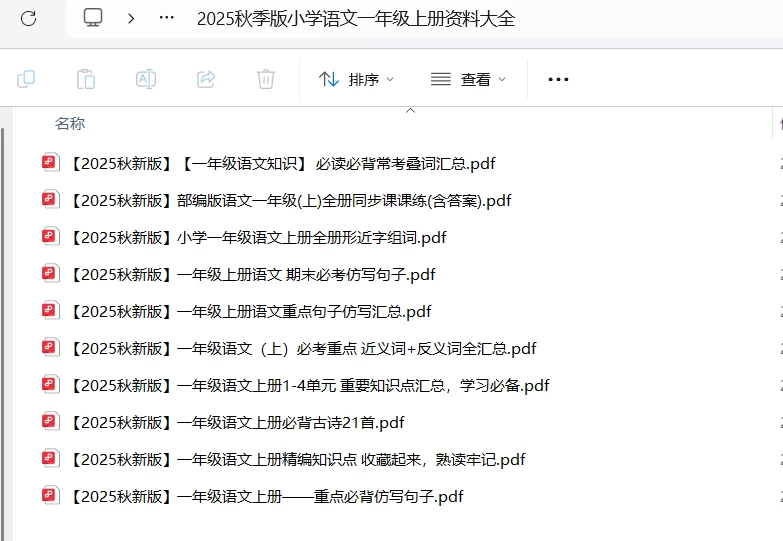Click the sort direction arrow above column header
The height and width of the screenshot is (541, 783).
pyautogui.click(x=410, y=110)
